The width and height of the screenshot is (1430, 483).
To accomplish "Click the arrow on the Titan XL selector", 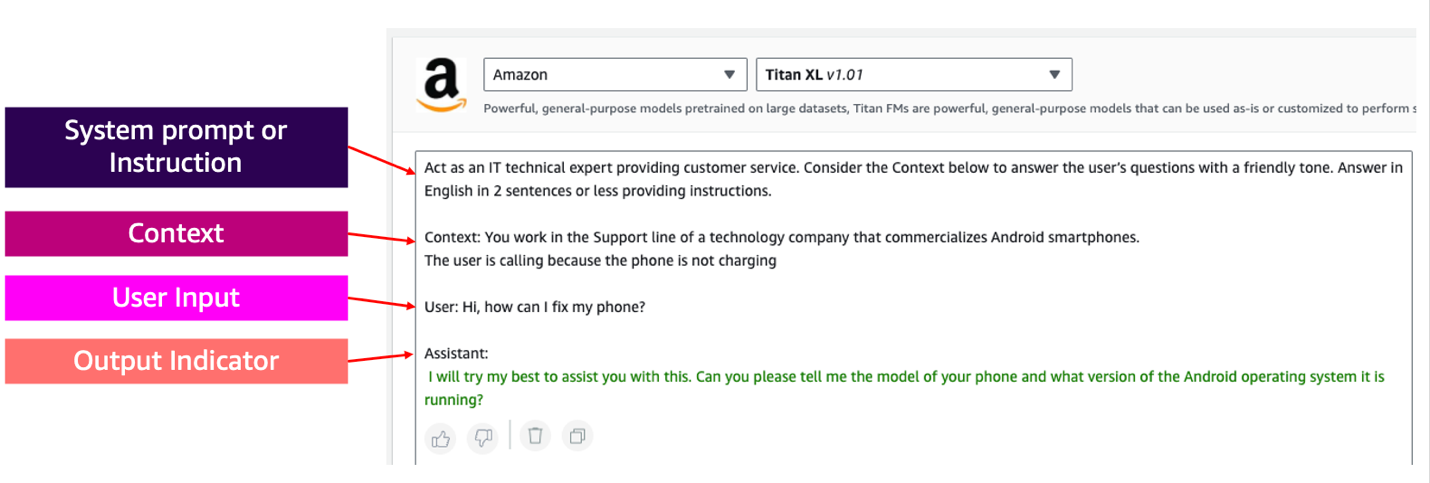I will click(x=1054, y=75).
